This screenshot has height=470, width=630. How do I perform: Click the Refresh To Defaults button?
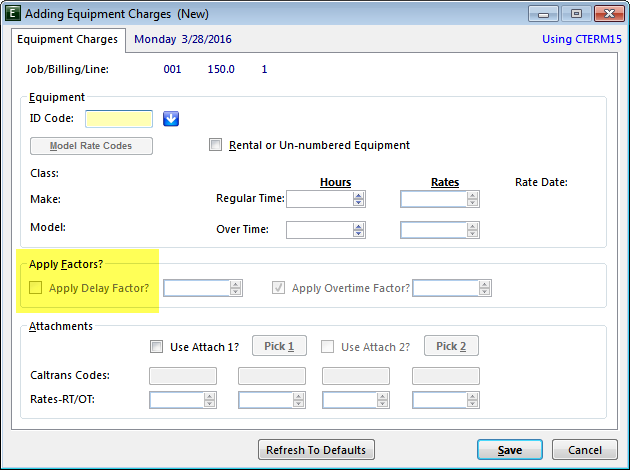316,450
